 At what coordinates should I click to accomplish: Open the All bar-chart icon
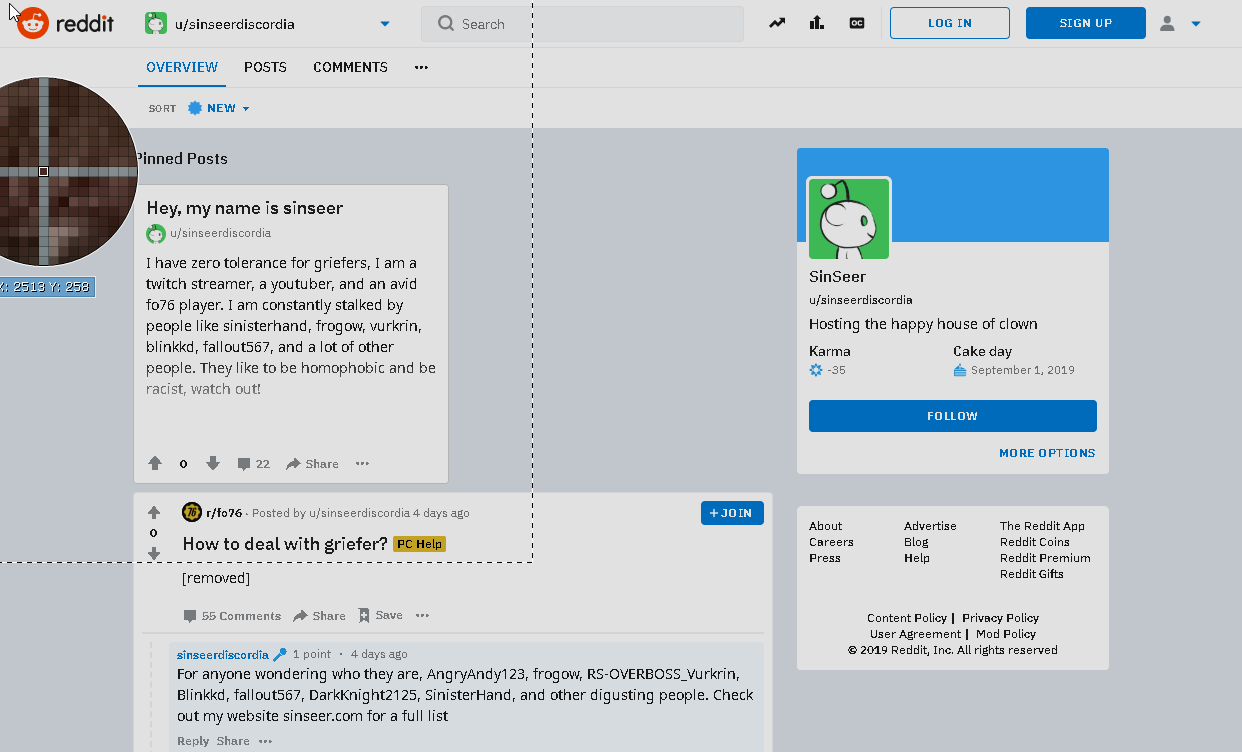(x=817, y=23)
